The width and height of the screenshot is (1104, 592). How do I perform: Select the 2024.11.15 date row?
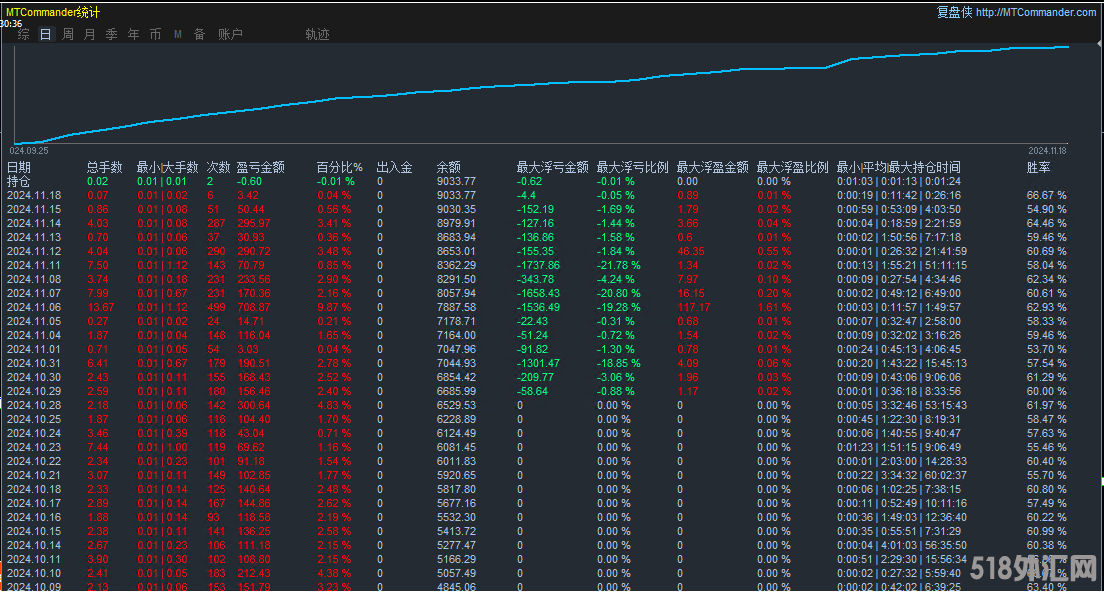coord(34,209)
